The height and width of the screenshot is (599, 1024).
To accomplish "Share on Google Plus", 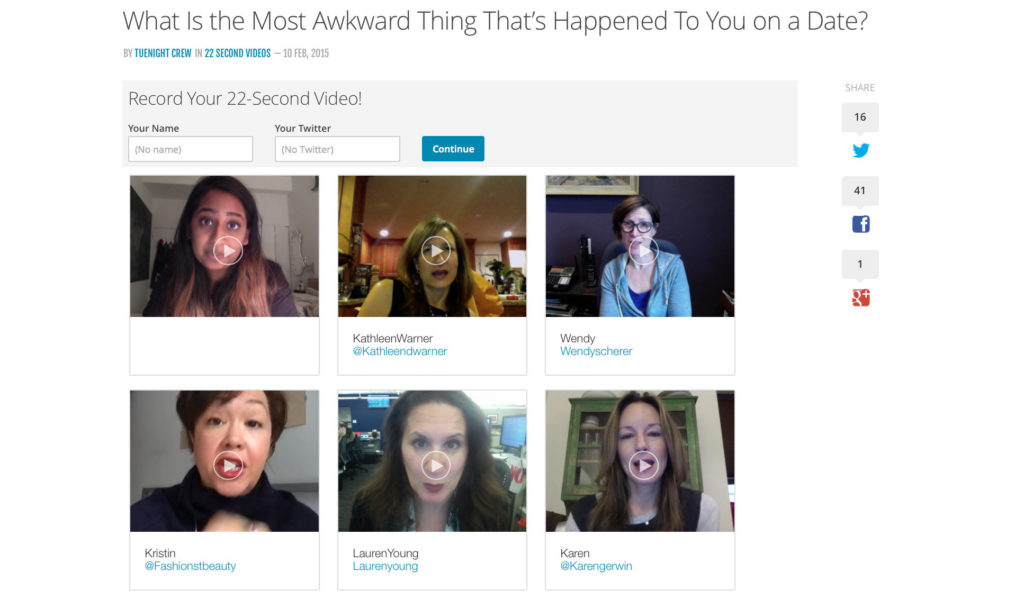I will coord(860,298).
